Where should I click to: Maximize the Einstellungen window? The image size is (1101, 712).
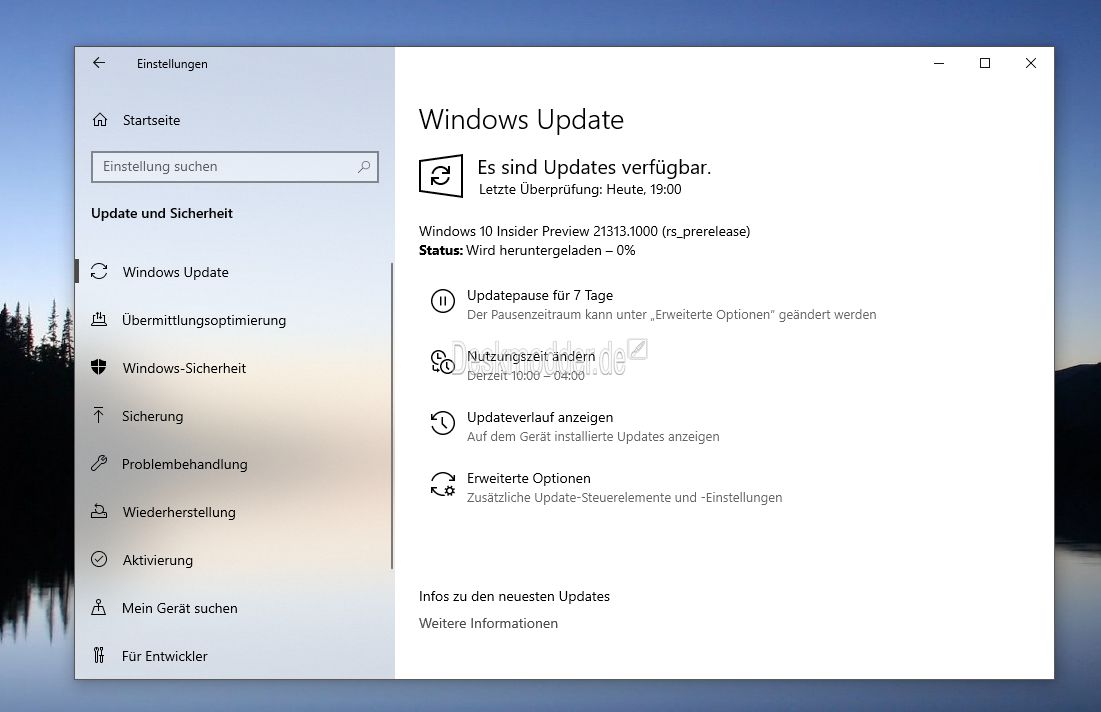tap(984, 63)
